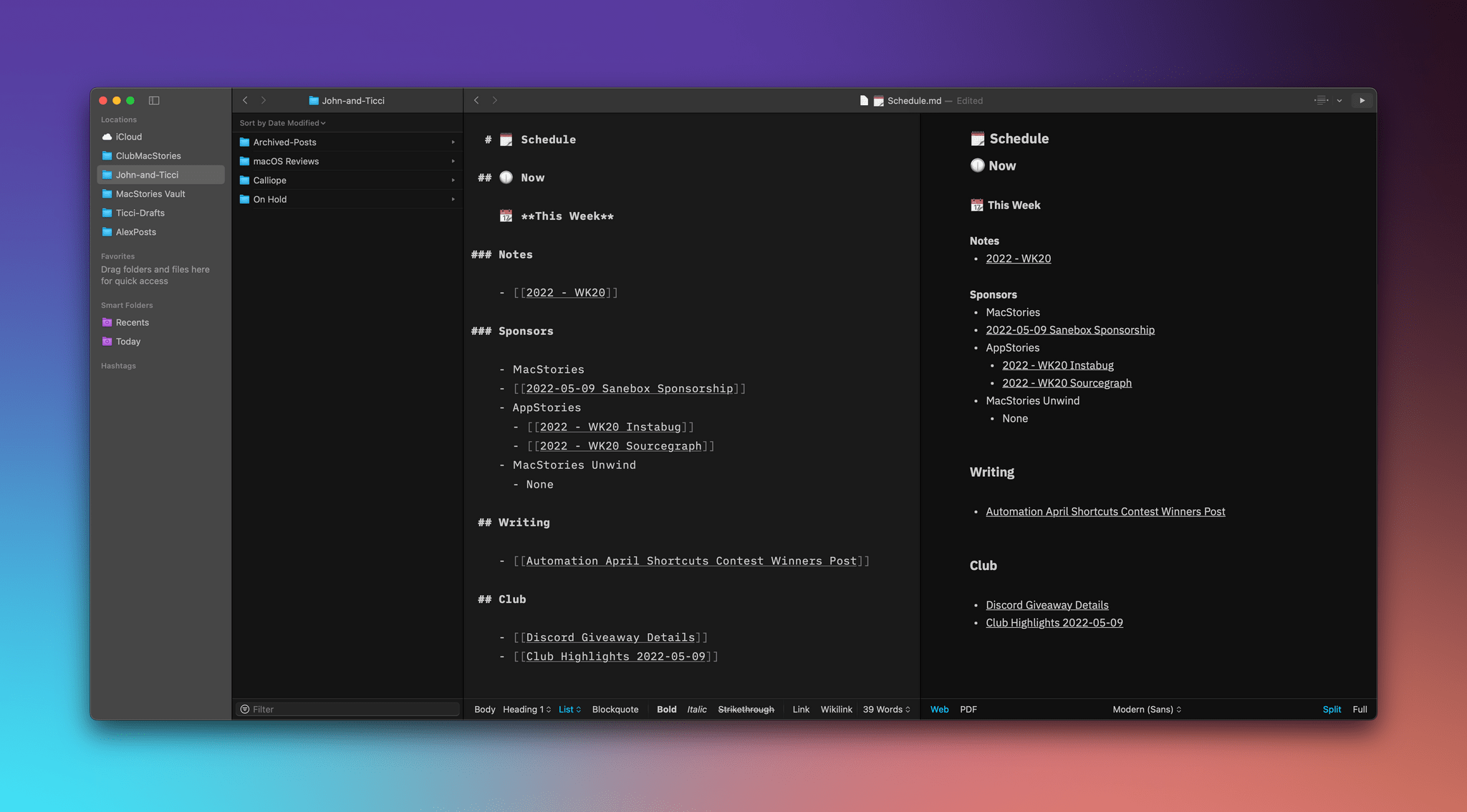Open the table of contents list icon
The height and width of the screenshot is (812, 1467).
1321,100
